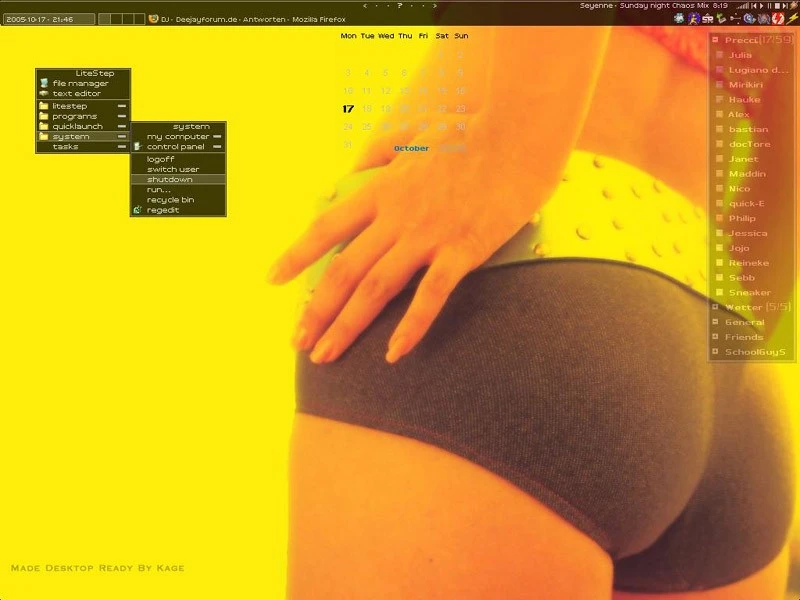Click the regedit icon in system menu

(137, 210)
